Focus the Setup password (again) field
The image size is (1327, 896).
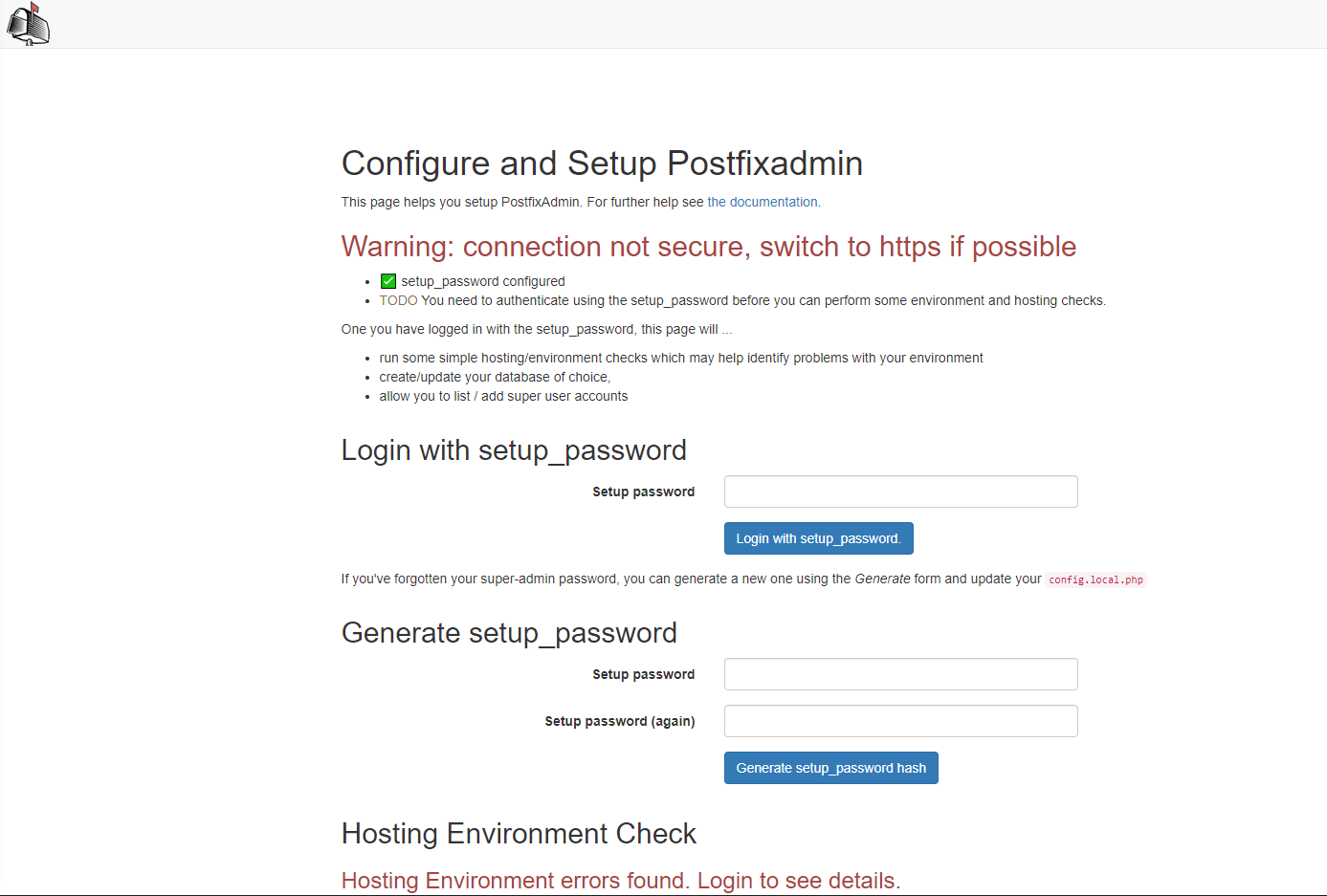tap(900, 721)
